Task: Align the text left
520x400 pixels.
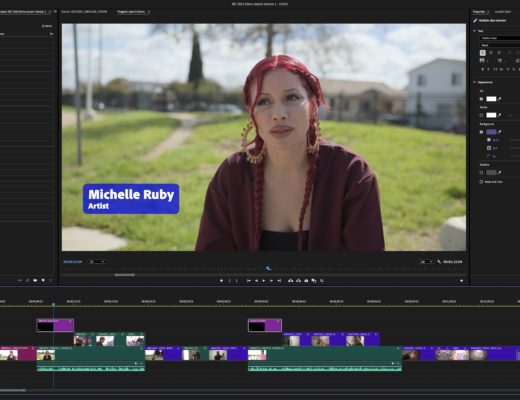Action: 483,53
